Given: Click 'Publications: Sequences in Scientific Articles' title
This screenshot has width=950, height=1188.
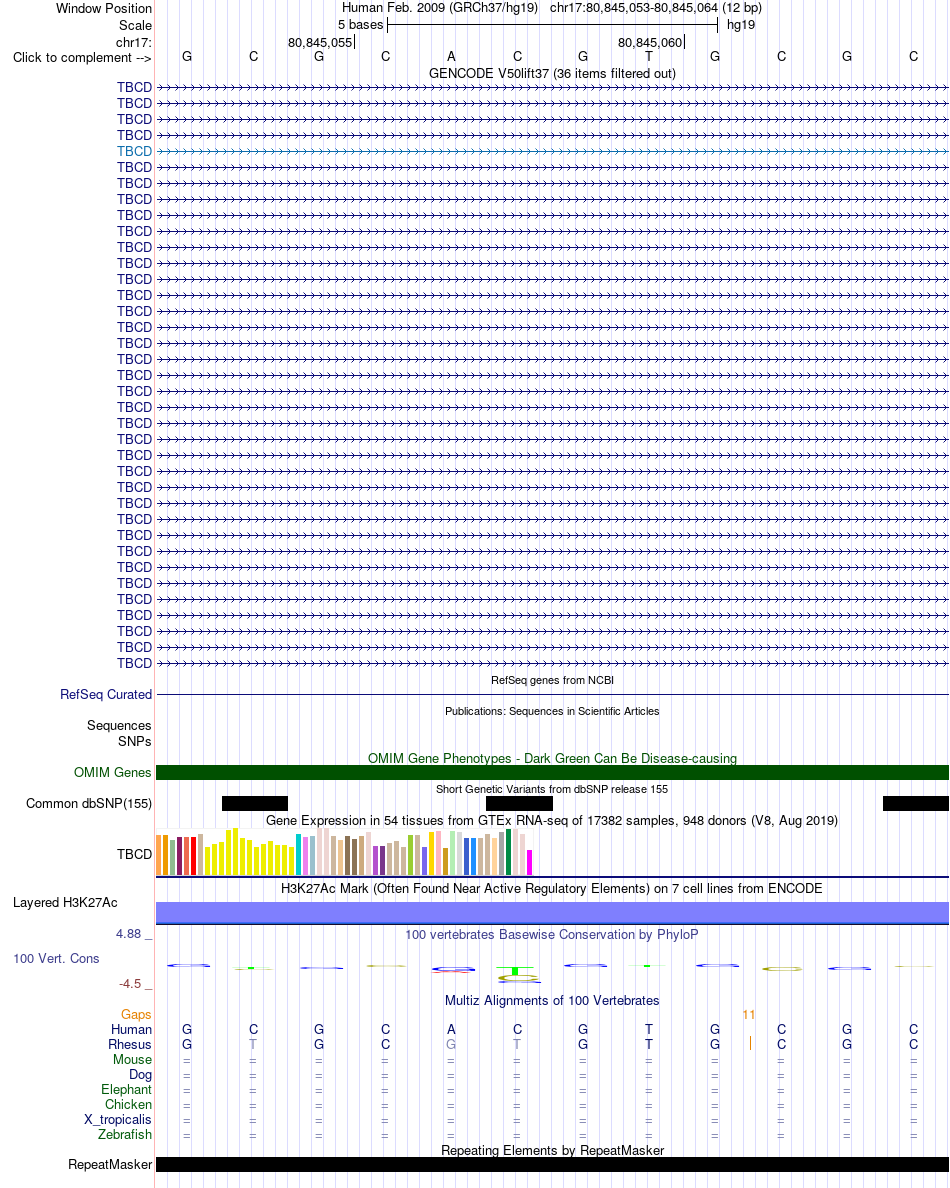Looking at the screenshot, I should [552, 711].
